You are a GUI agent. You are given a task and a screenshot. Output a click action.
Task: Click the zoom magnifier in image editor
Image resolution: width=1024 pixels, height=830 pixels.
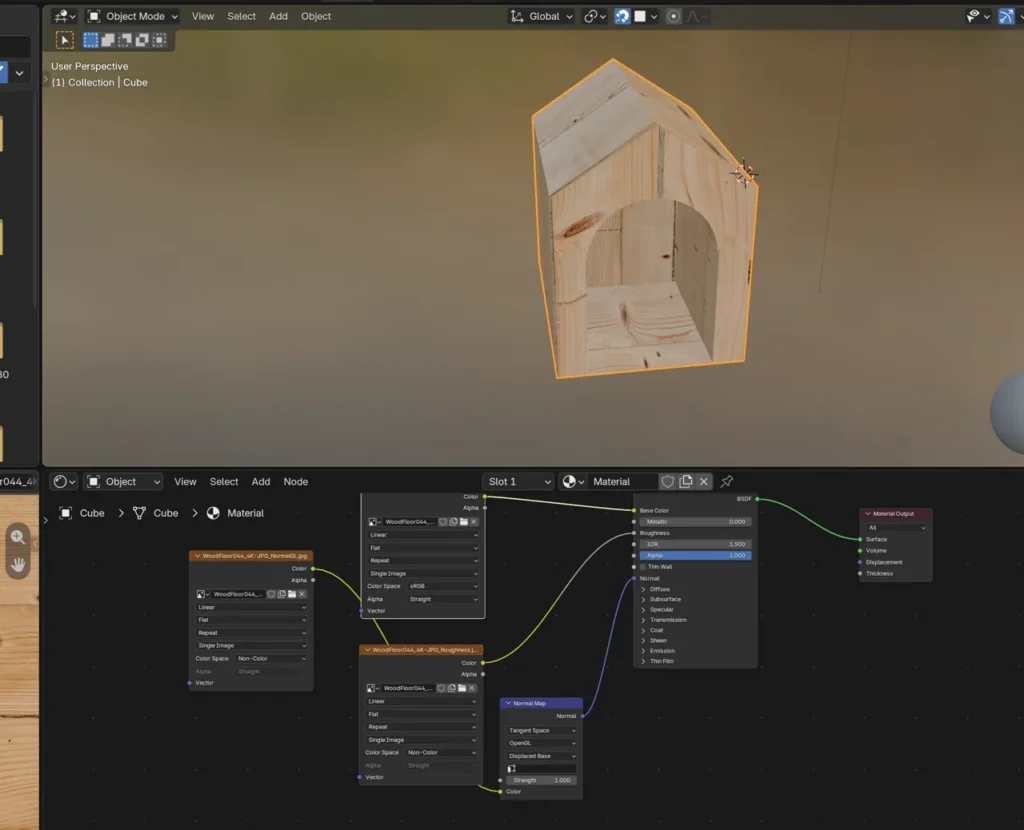click(x=18, y=537)
